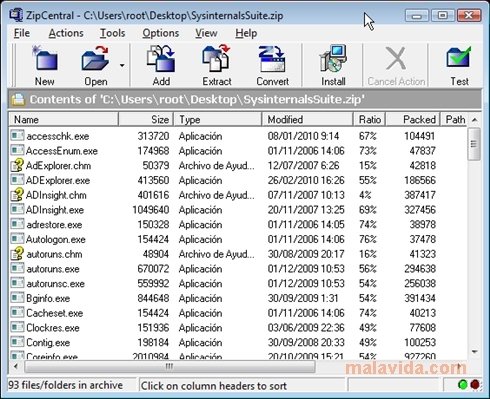Test the archive with Test icon
This screenshot has width=490, height=399.
point(459,58)
